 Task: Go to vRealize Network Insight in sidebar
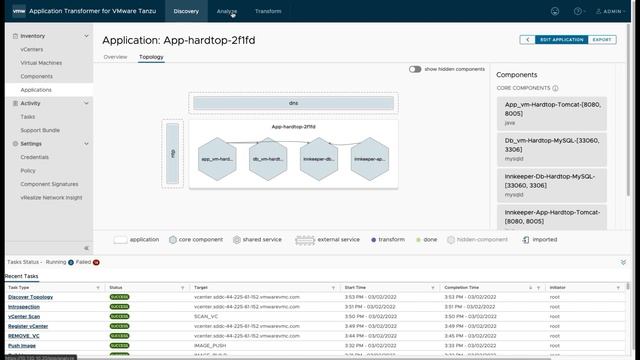(x=51, y=198)
